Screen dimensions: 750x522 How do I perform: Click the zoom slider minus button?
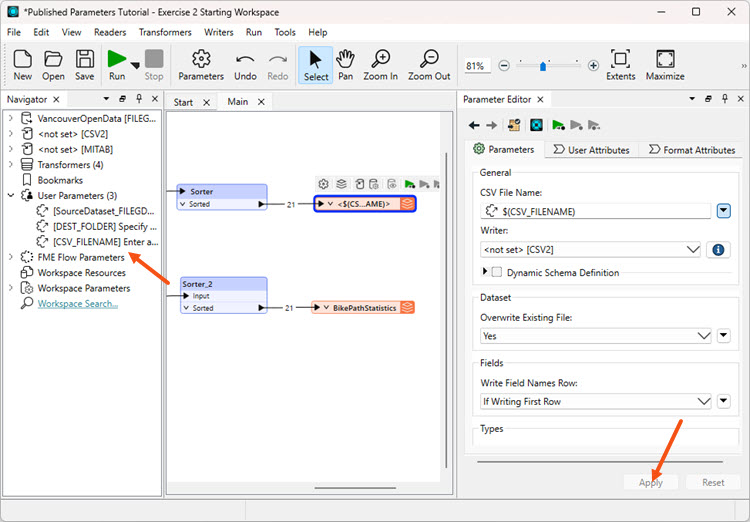click(504, 66)
